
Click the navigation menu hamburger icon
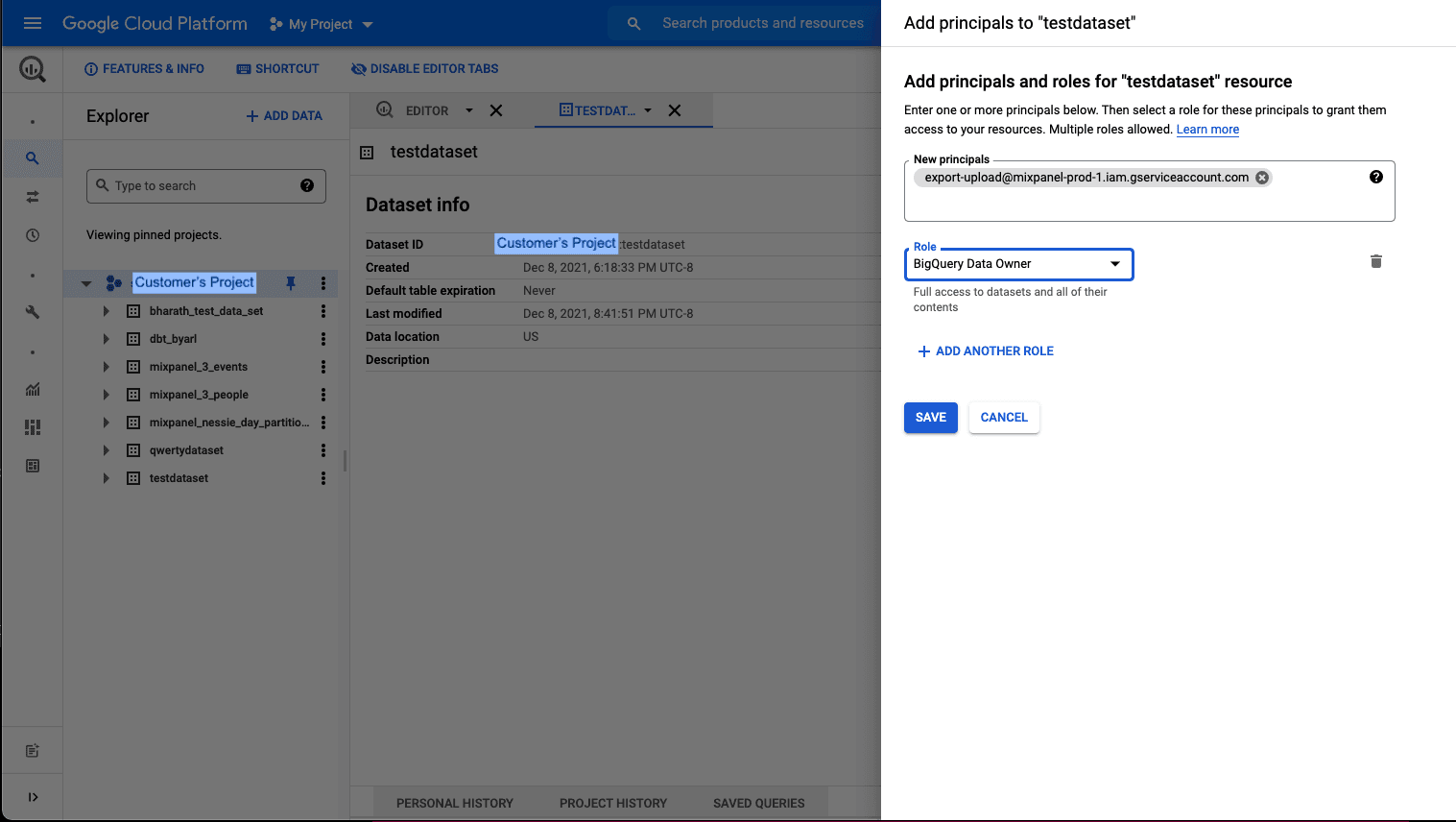pos(32,23)
